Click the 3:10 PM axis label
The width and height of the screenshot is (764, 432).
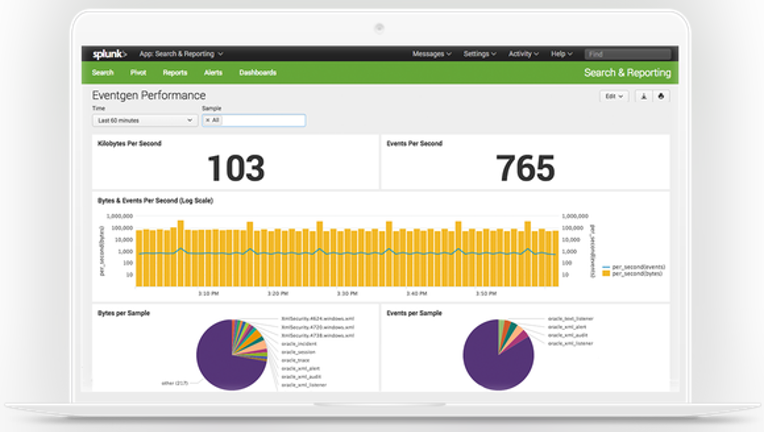pyautogui.click(x=209, y=294)
